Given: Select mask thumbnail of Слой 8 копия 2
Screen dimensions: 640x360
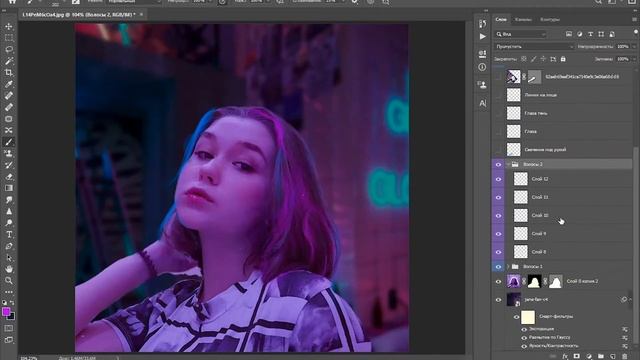Looking at the screenshot, I should pyautogui.click(x=534, y=282).
